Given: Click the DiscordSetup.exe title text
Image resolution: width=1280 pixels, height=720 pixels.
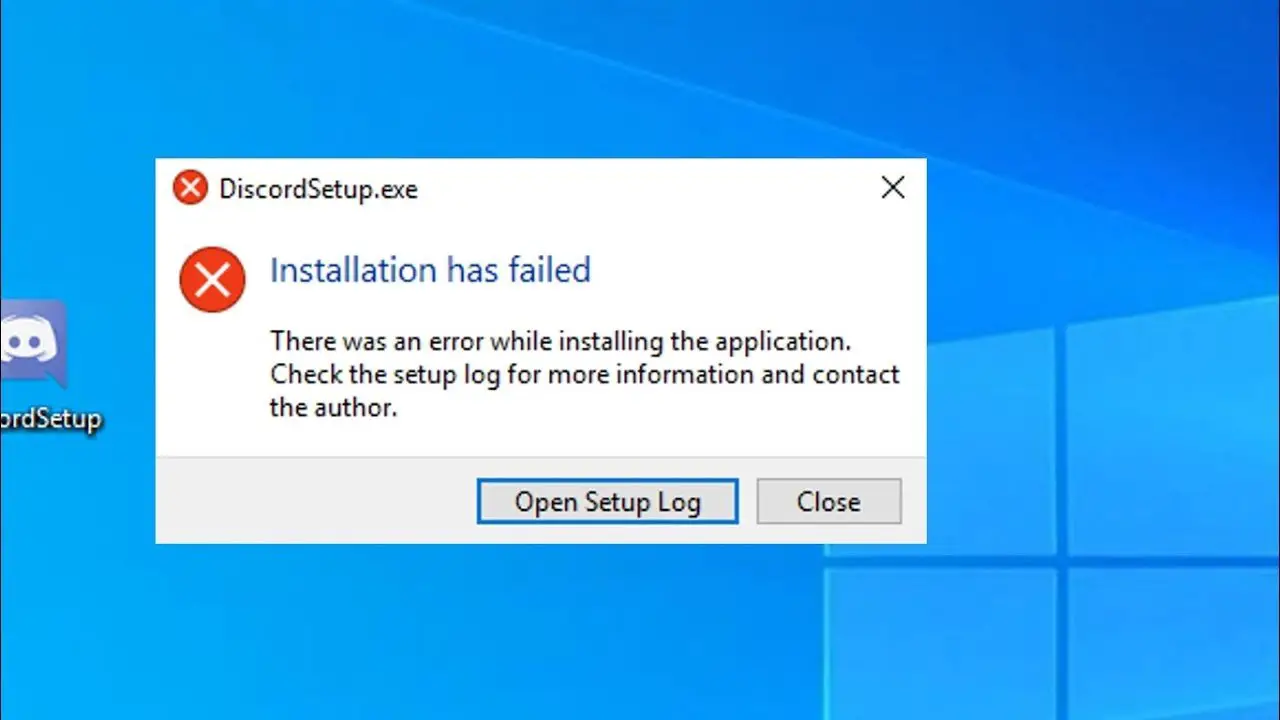Looking at the screenshot, I should 318,189.
